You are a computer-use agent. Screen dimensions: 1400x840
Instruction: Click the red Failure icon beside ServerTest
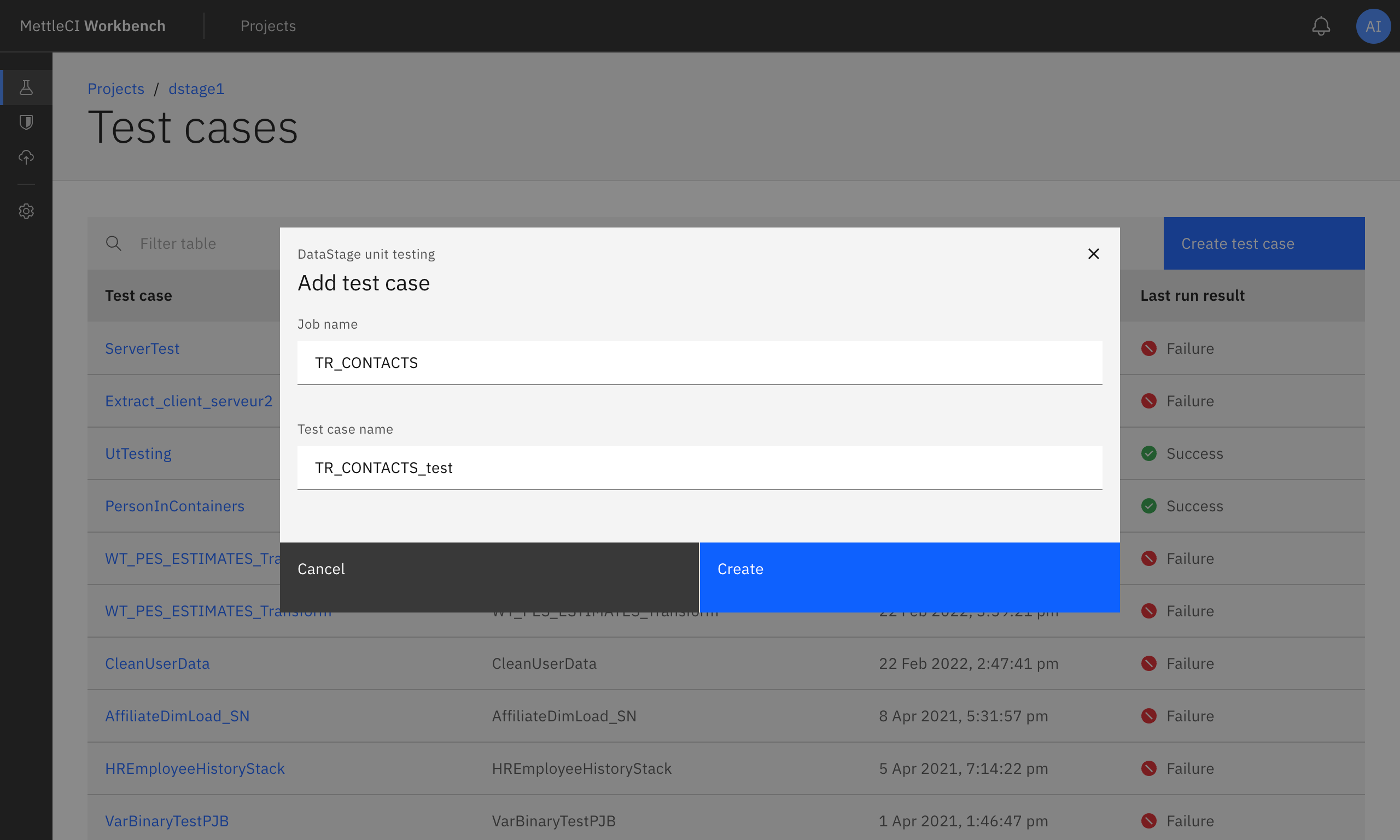[1150, 348]
